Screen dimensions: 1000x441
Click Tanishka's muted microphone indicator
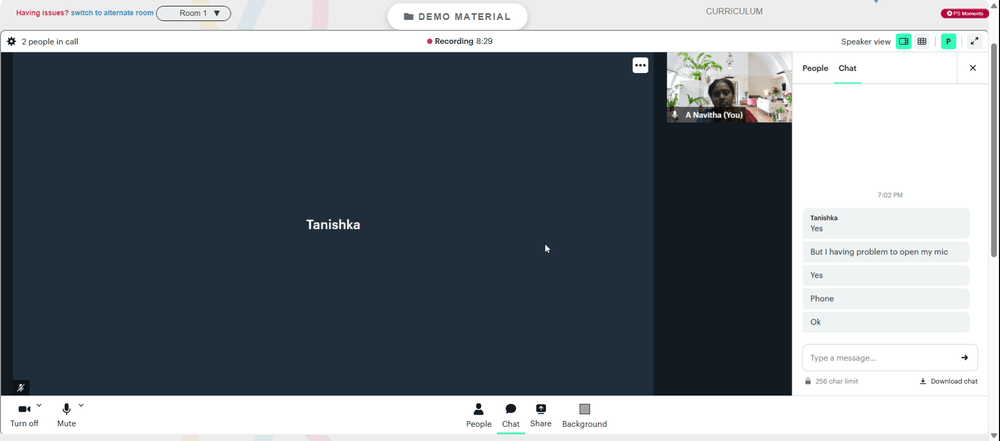[21, 387]
